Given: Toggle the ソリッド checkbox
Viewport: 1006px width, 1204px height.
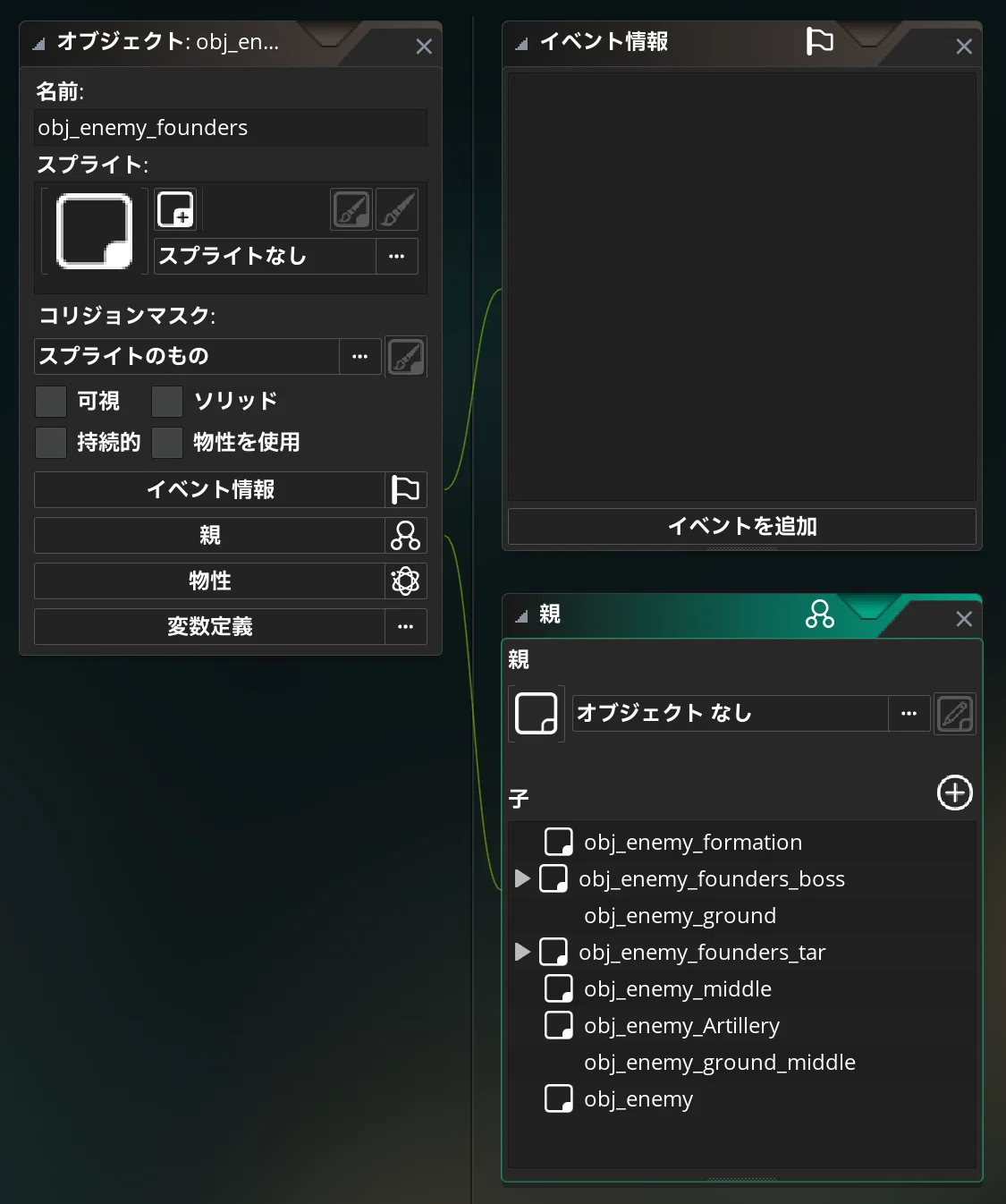Looking at the screenshot, I should [167, 402].
